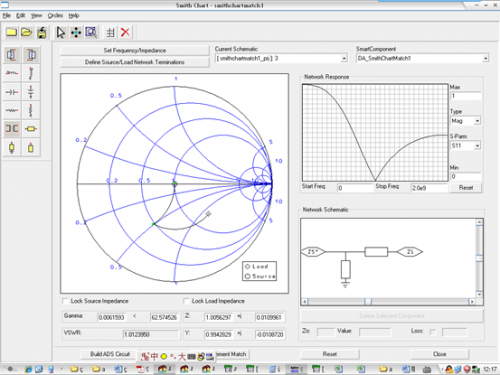500x375 pixels.
Task: Click the Min value field
Action: click(x=466, y=176)
